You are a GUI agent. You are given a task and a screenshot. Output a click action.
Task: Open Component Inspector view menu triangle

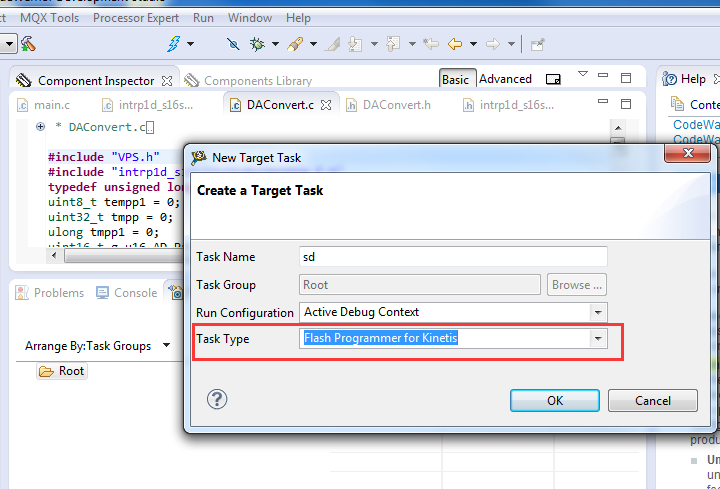pyautogui.click(x=583, y=73)
